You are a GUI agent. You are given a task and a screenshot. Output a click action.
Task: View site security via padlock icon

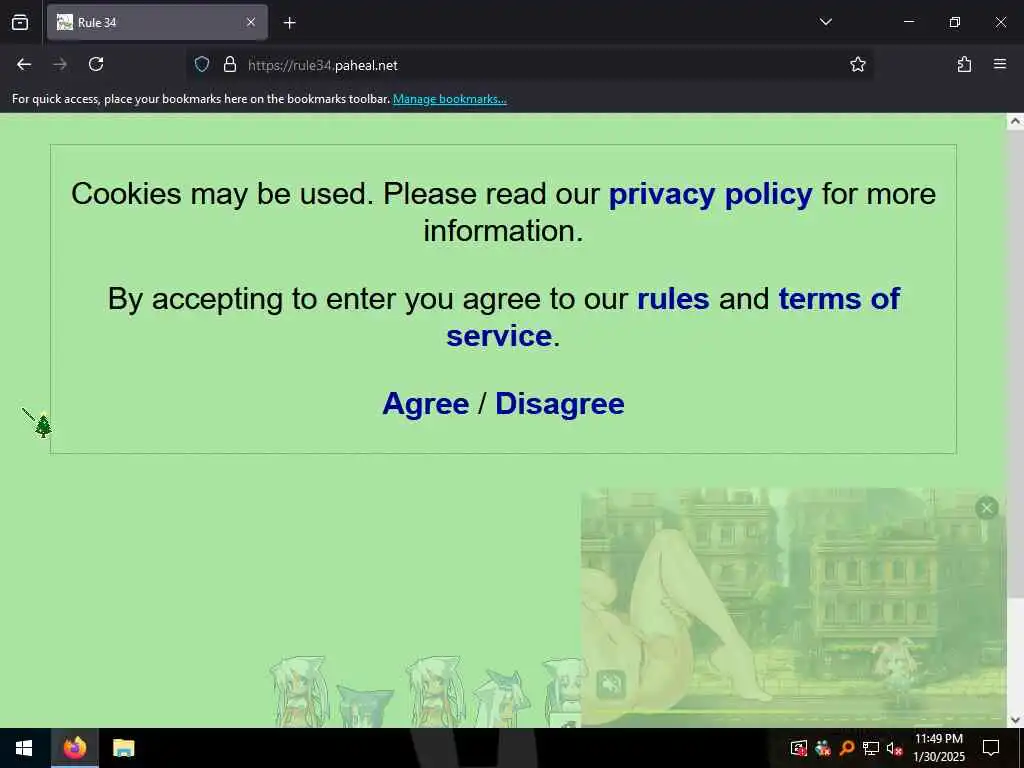pos(230,64)
